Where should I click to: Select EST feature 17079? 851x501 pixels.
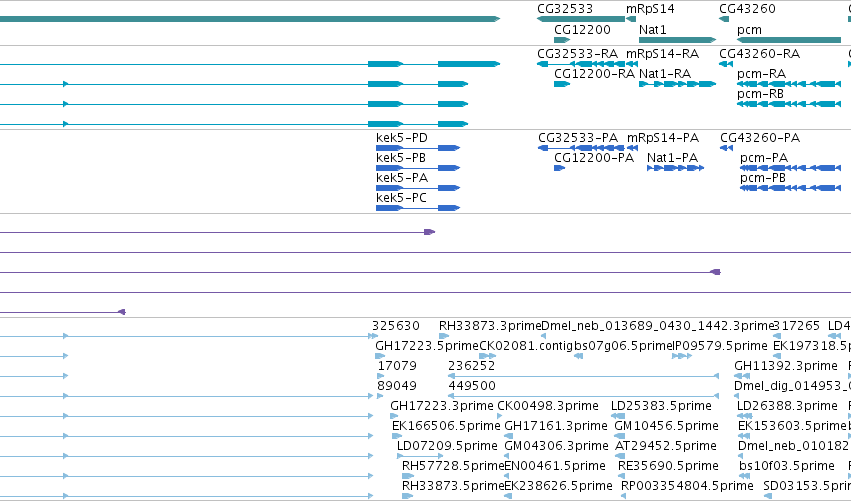[x=380, y=376]
